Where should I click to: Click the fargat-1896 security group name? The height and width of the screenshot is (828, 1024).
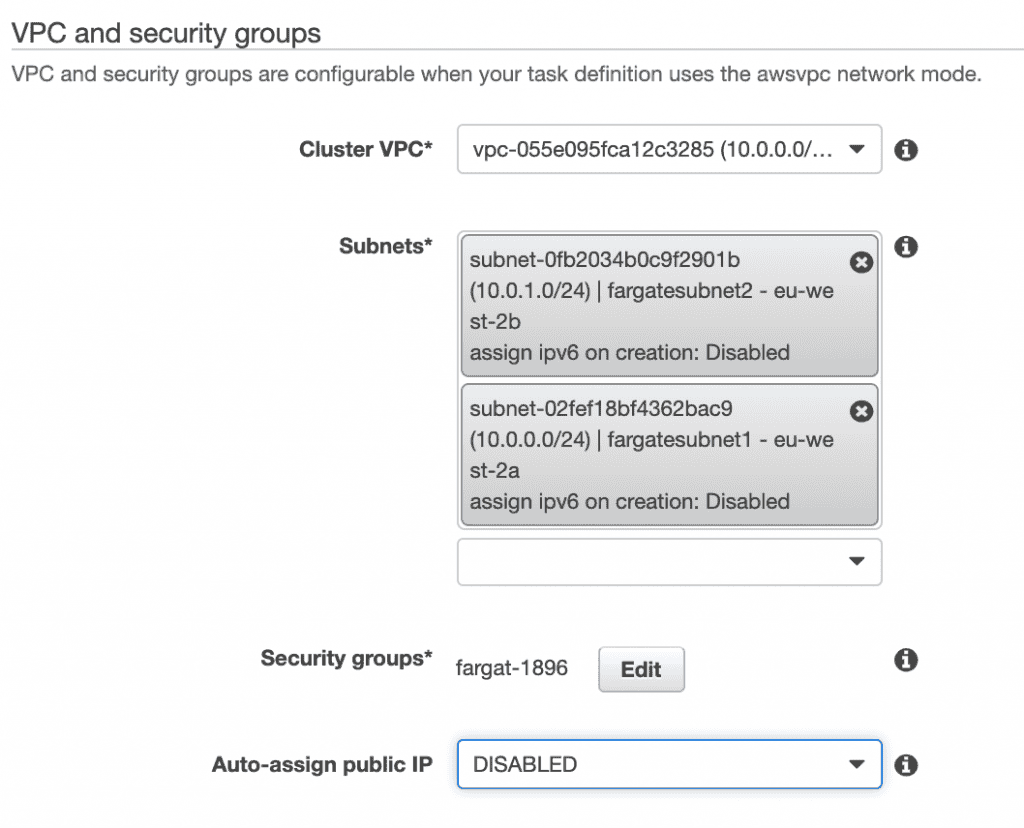point(511,668)
